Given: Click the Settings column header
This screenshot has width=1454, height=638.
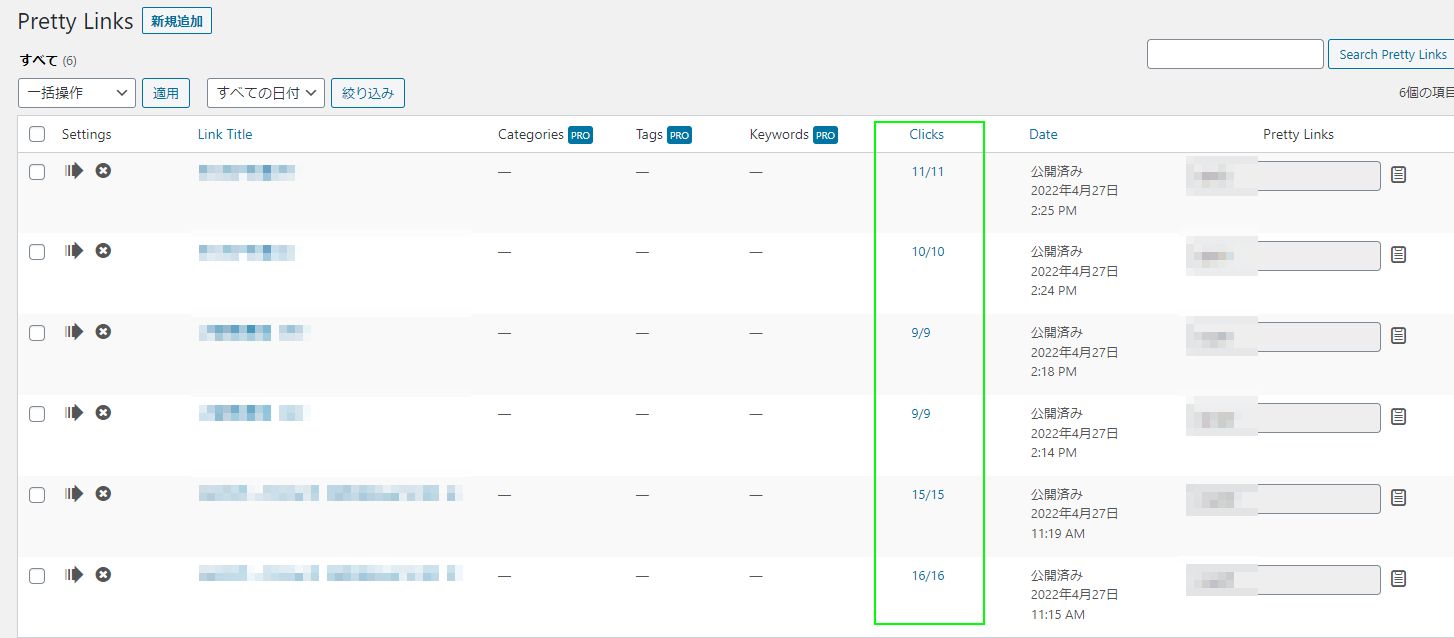Looking at the screenshot, I should (87, 134).
